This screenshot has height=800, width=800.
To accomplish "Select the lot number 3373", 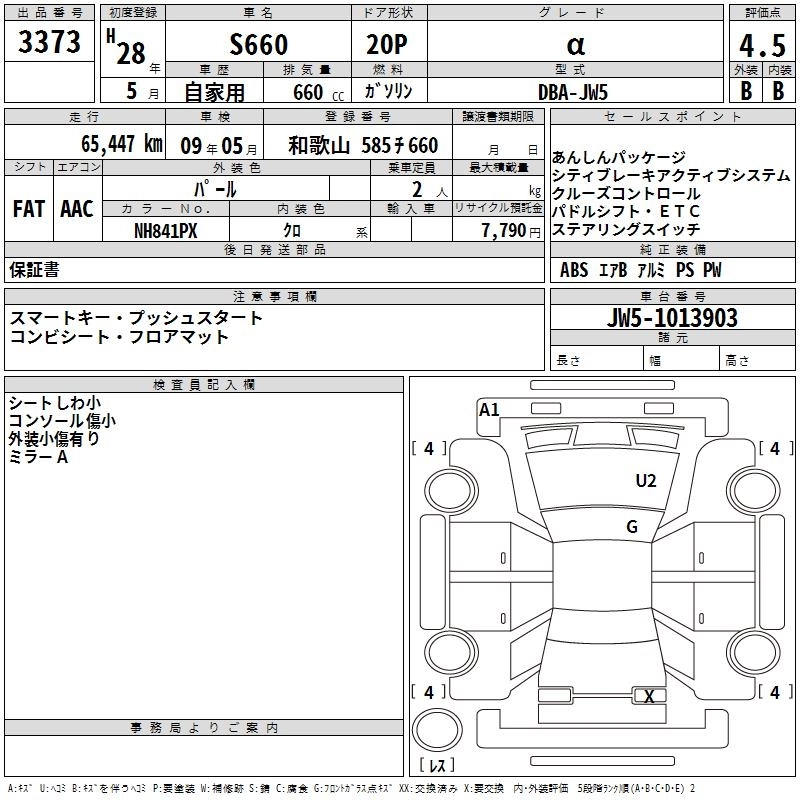I will 49,42.
